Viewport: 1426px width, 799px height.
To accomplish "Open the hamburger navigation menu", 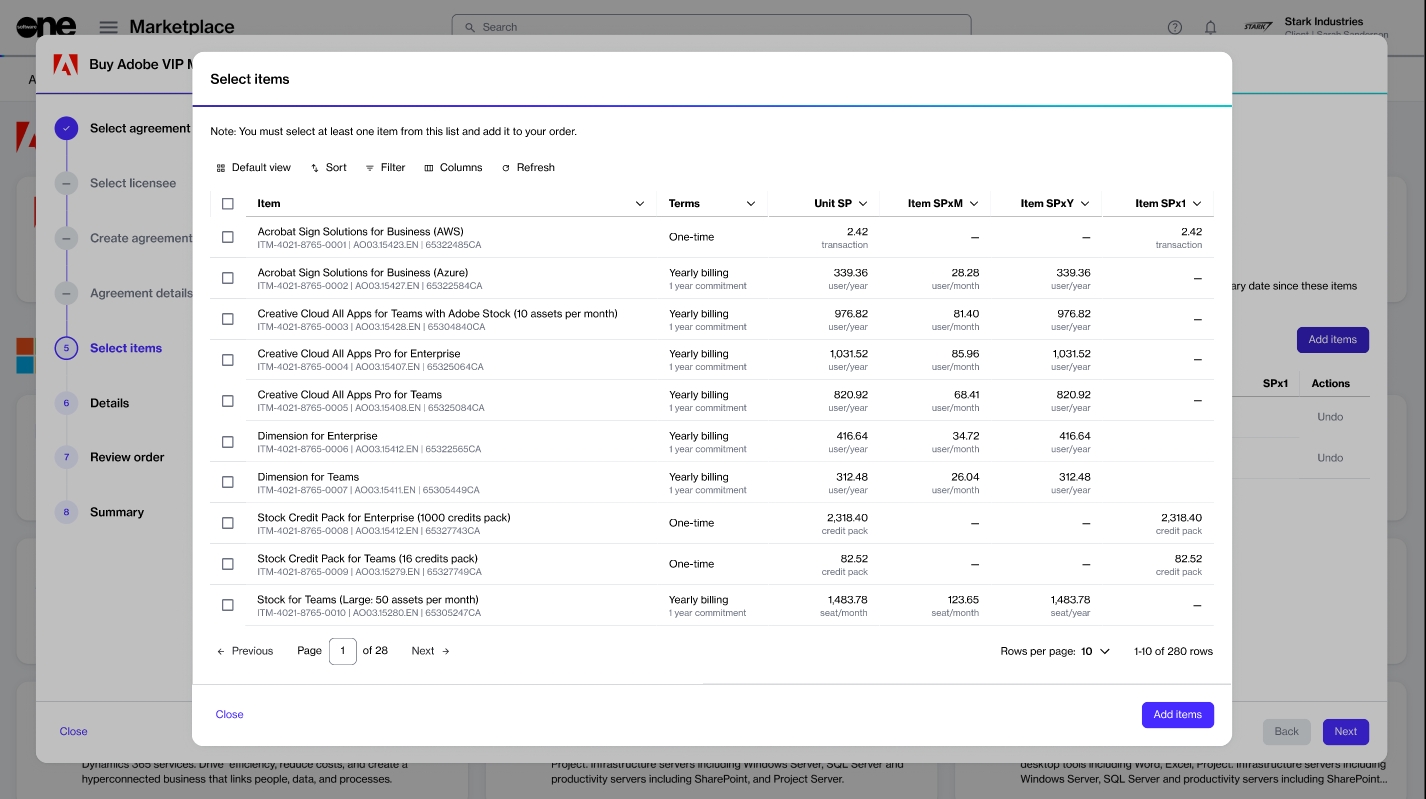I will click(x=109, y=27).
